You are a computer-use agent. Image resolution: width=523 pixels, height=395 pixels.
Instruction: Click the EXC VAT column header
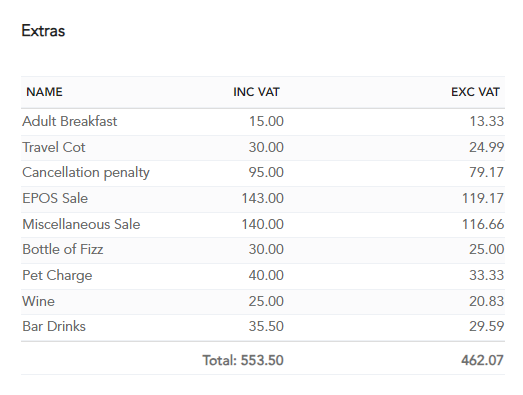coord(475,92)
